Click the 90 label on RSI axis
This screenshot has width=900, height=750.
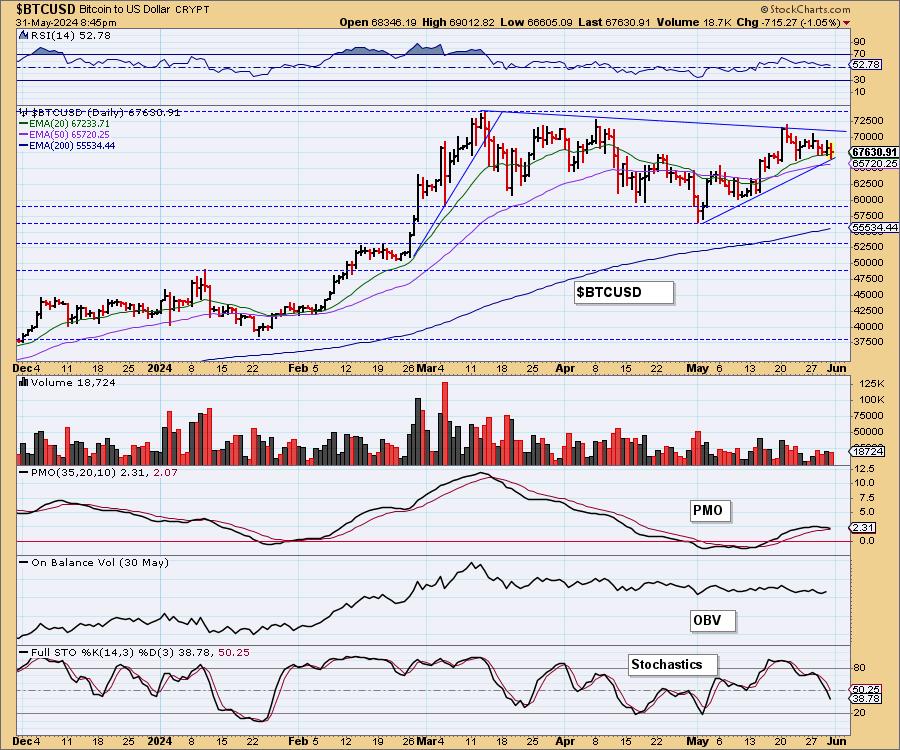click(x=860, y=41)
